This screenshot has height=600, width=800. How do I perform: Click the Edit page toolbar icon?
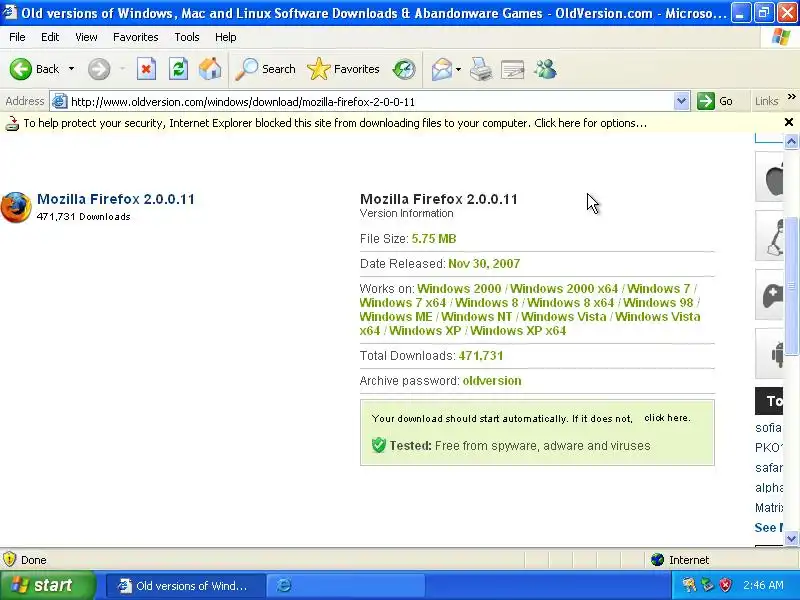coord(513,69)
